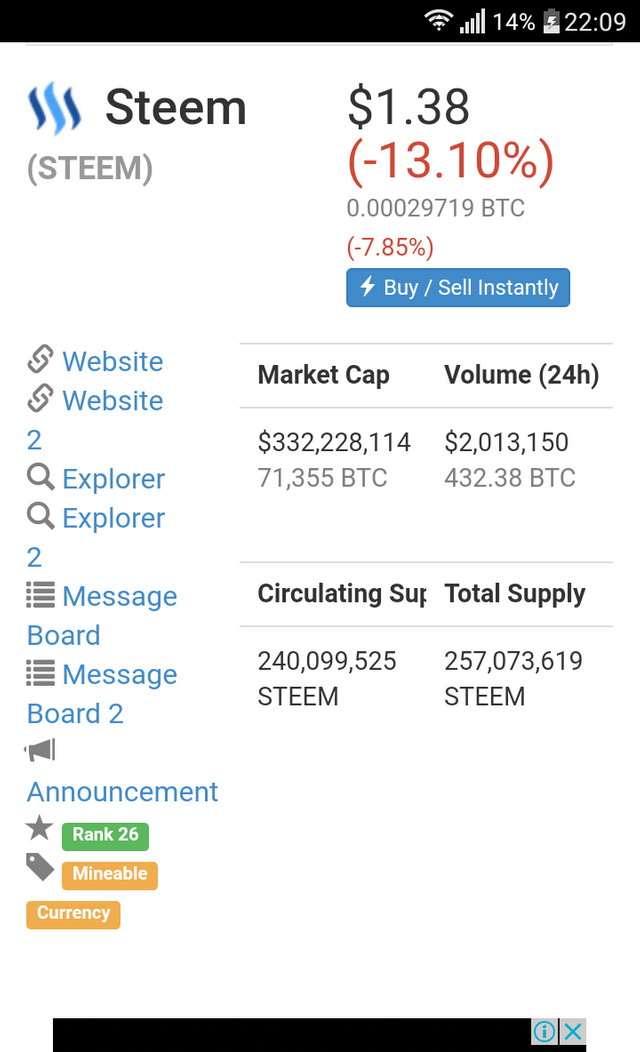Click the magnifier icon beside first Explorer
640x1052 pixels.
click(x=40, y=477)
